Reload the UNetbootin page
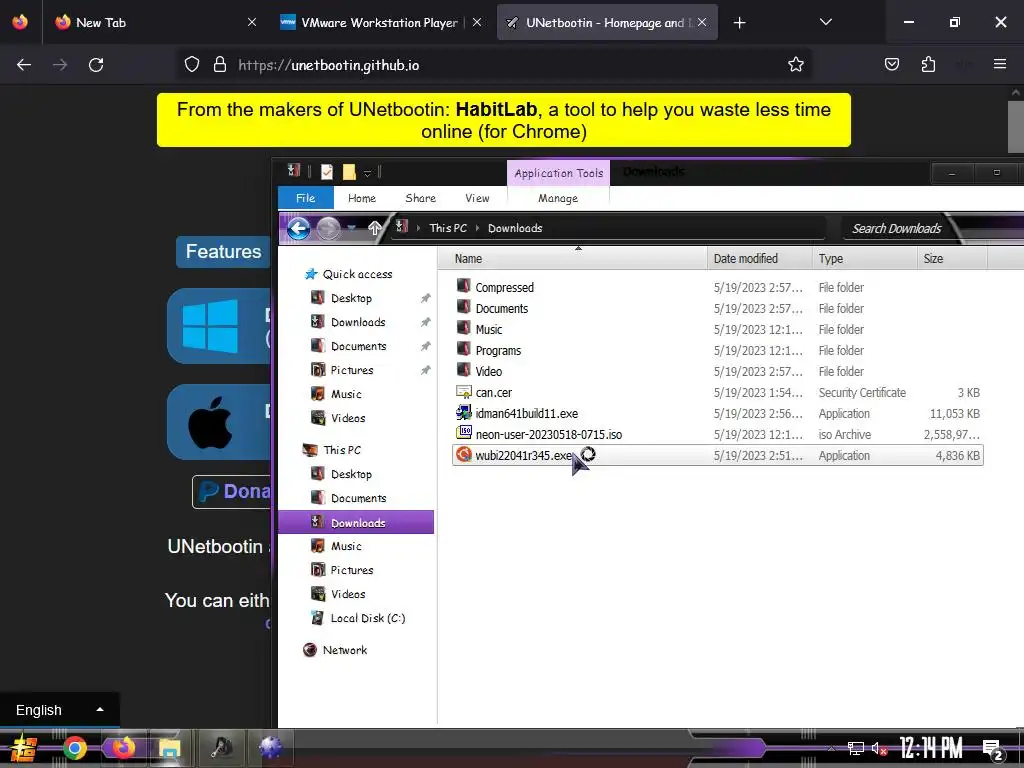The height and width of the screenshot is (768, 1024). pyautogui.click(x=96, y=65)
